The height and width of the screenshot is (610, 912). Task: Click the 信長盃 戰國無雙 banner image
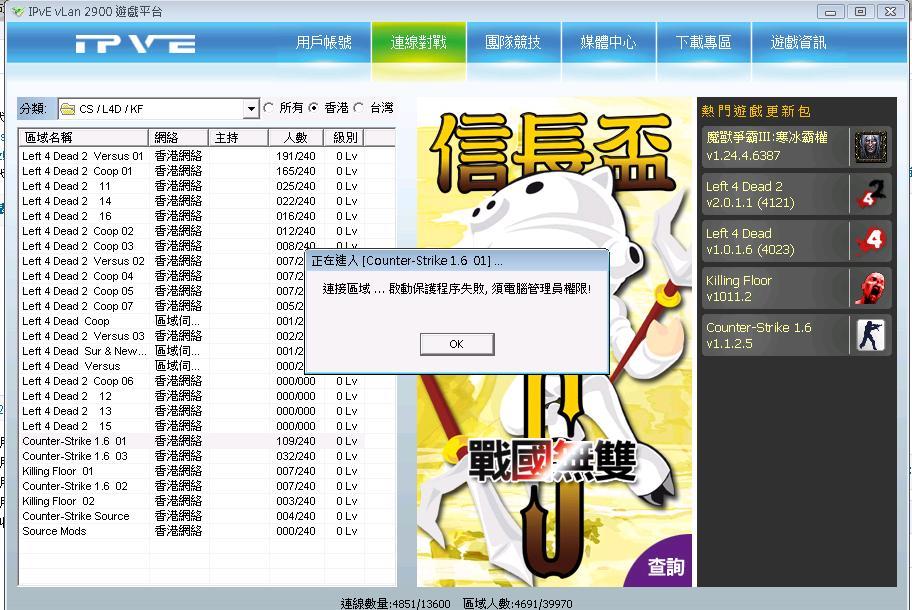pos(554,342)
